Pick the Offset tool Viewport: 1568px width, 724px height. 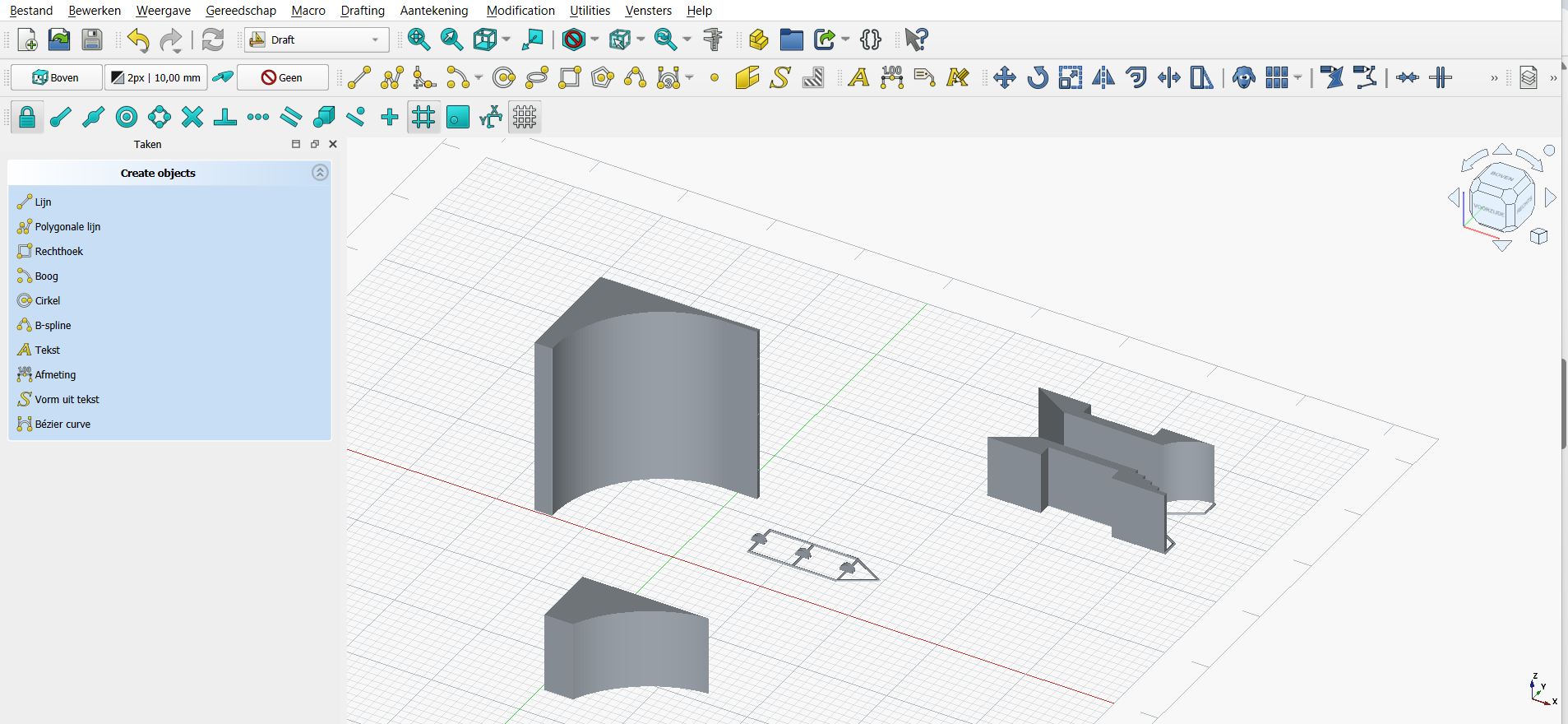pyautogui.click(x=1136, y=77)
